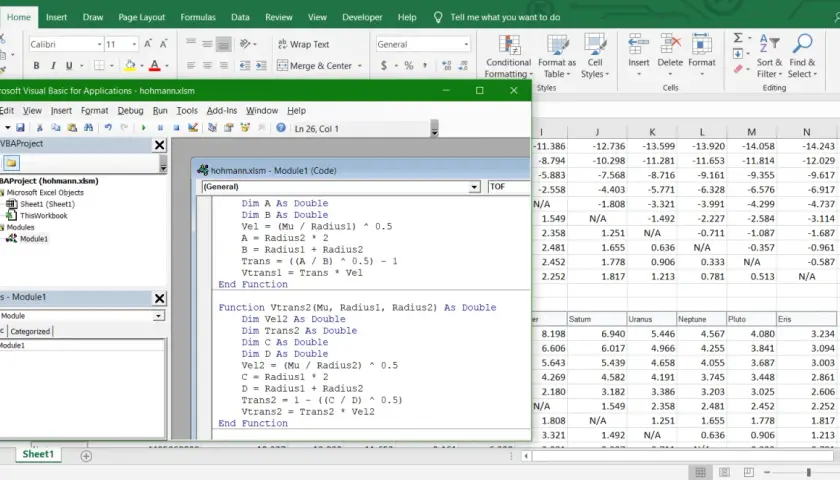Click the Clear eraser icon in Editing

point(738,69)
